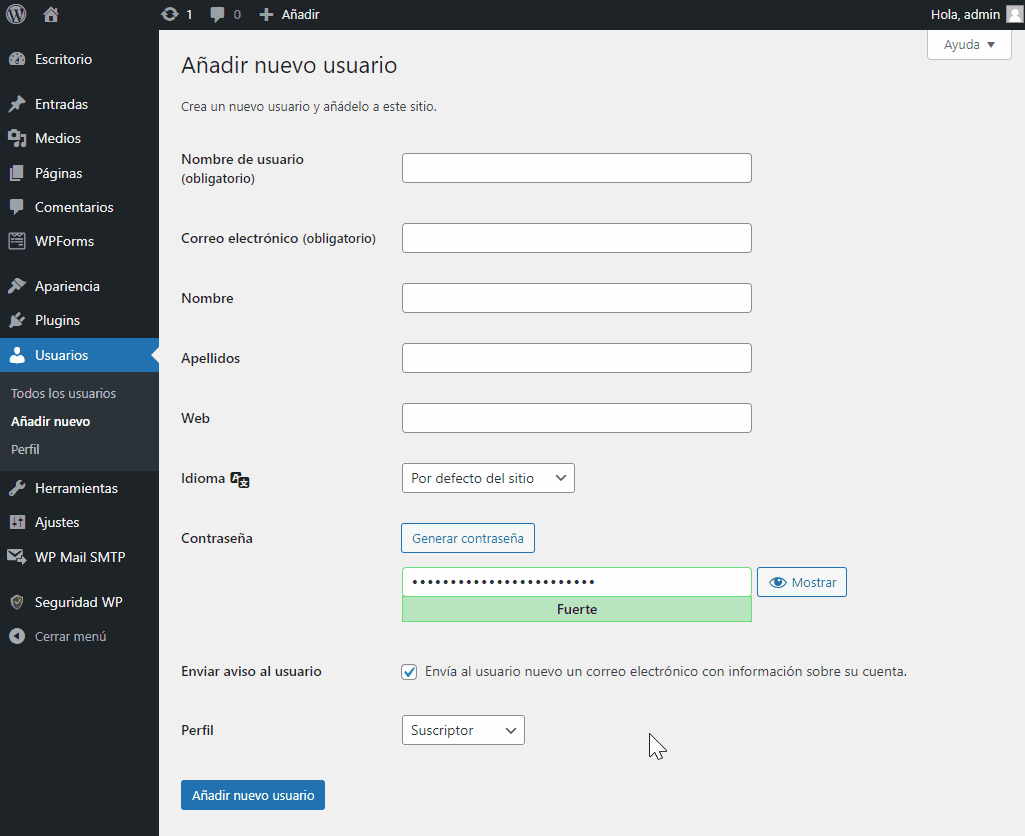
Task: Click the admin avatar icon
Action: [x=1014, y=14]
